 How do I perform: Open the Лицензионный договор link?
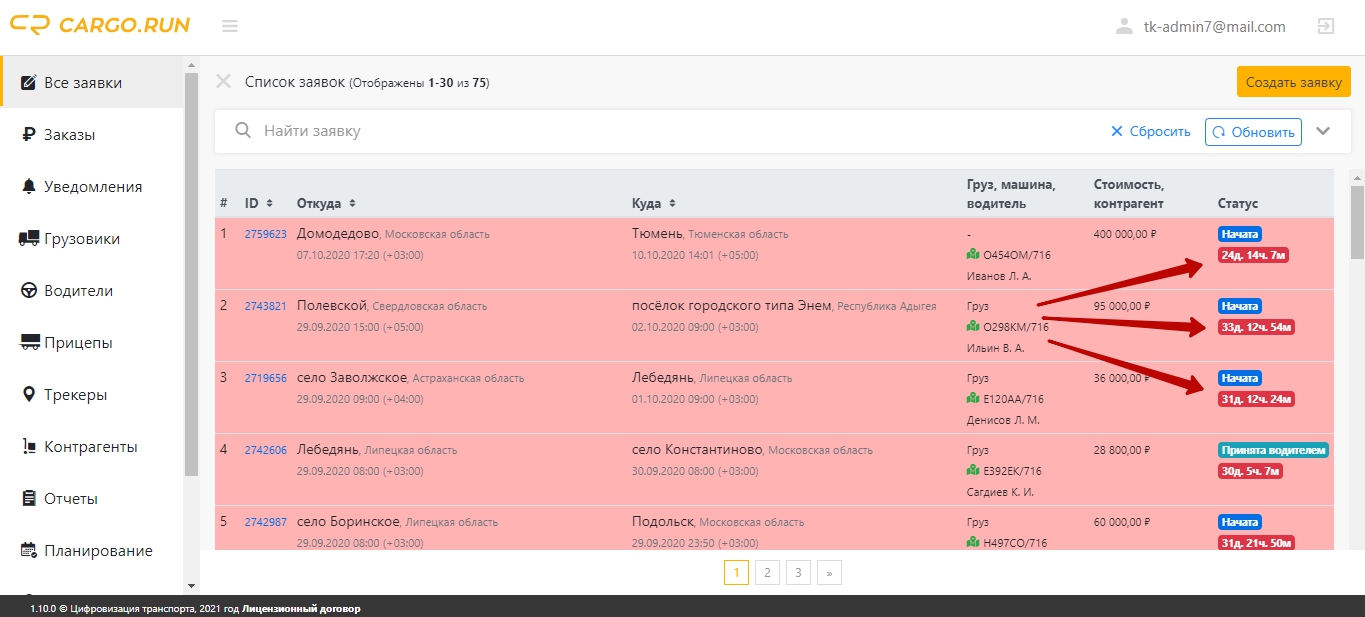click(301, 608)
